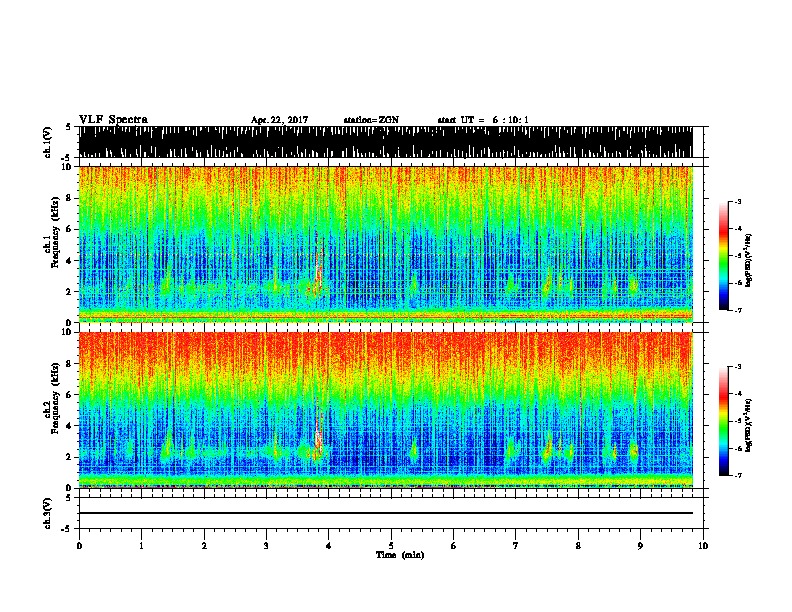
Task: Click the "6" kHz tick on ch.1 frequency axis
Action: click(70, 229)
